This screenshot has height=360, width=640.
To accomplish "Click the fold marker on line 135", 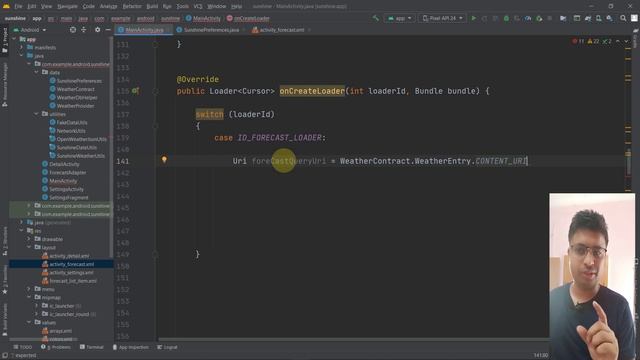I will (x=156, y=91).
